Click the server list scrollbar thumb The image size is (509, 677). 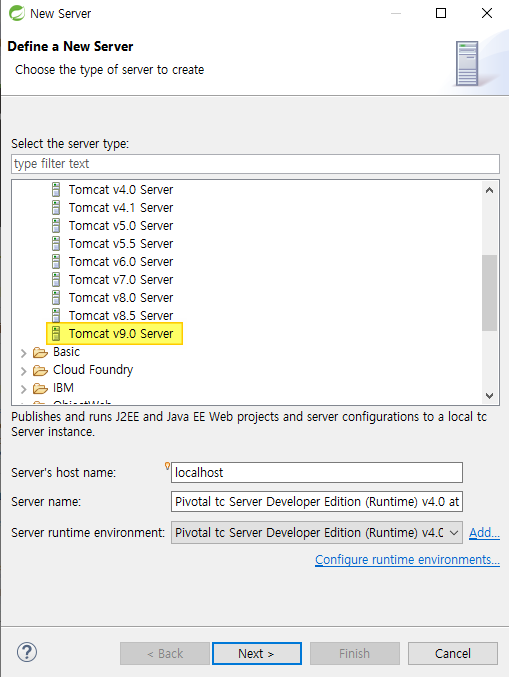click(x=490, y=293)
